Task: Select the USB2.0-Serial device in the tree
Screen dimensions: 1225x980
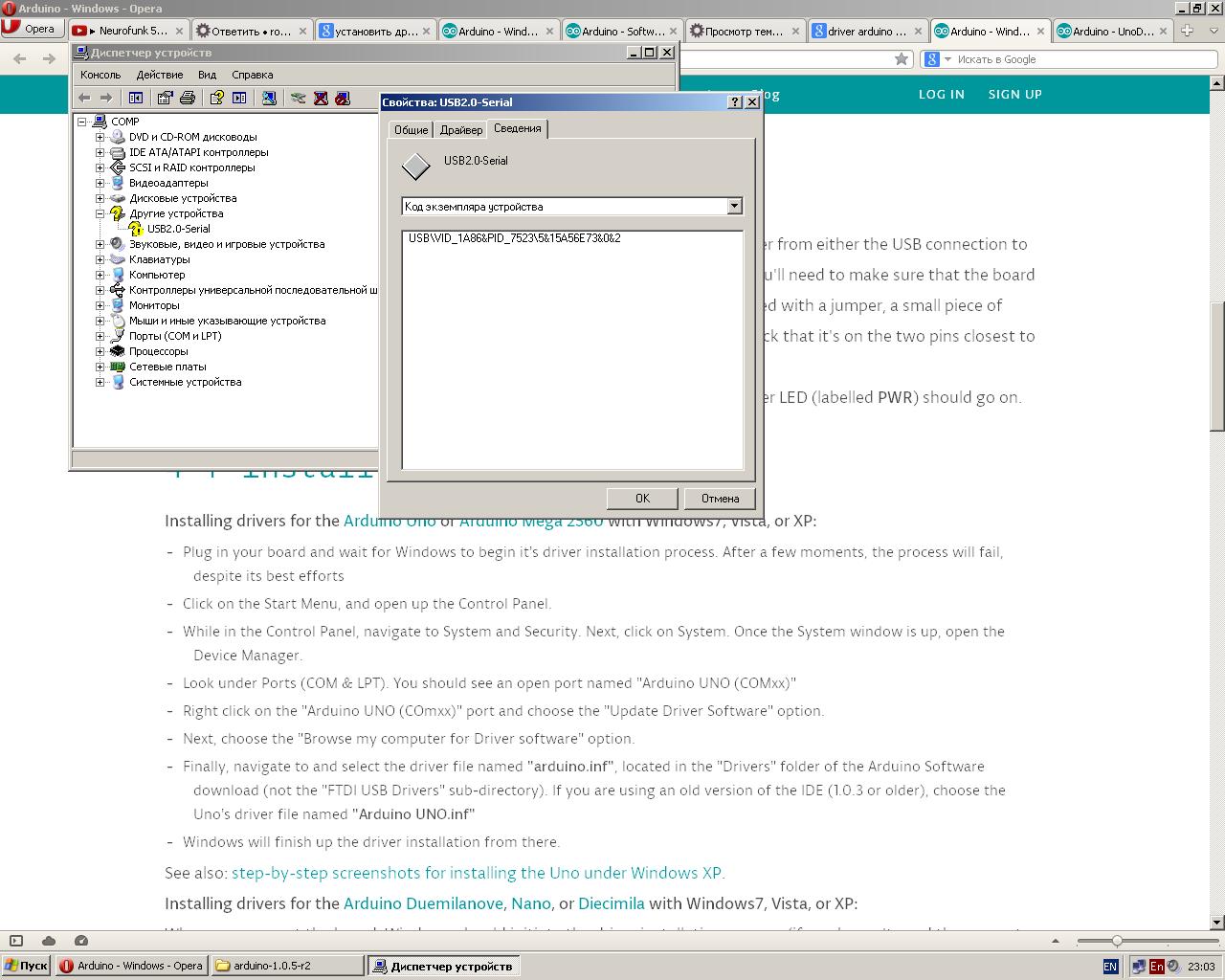Action: tap(178, 229)
